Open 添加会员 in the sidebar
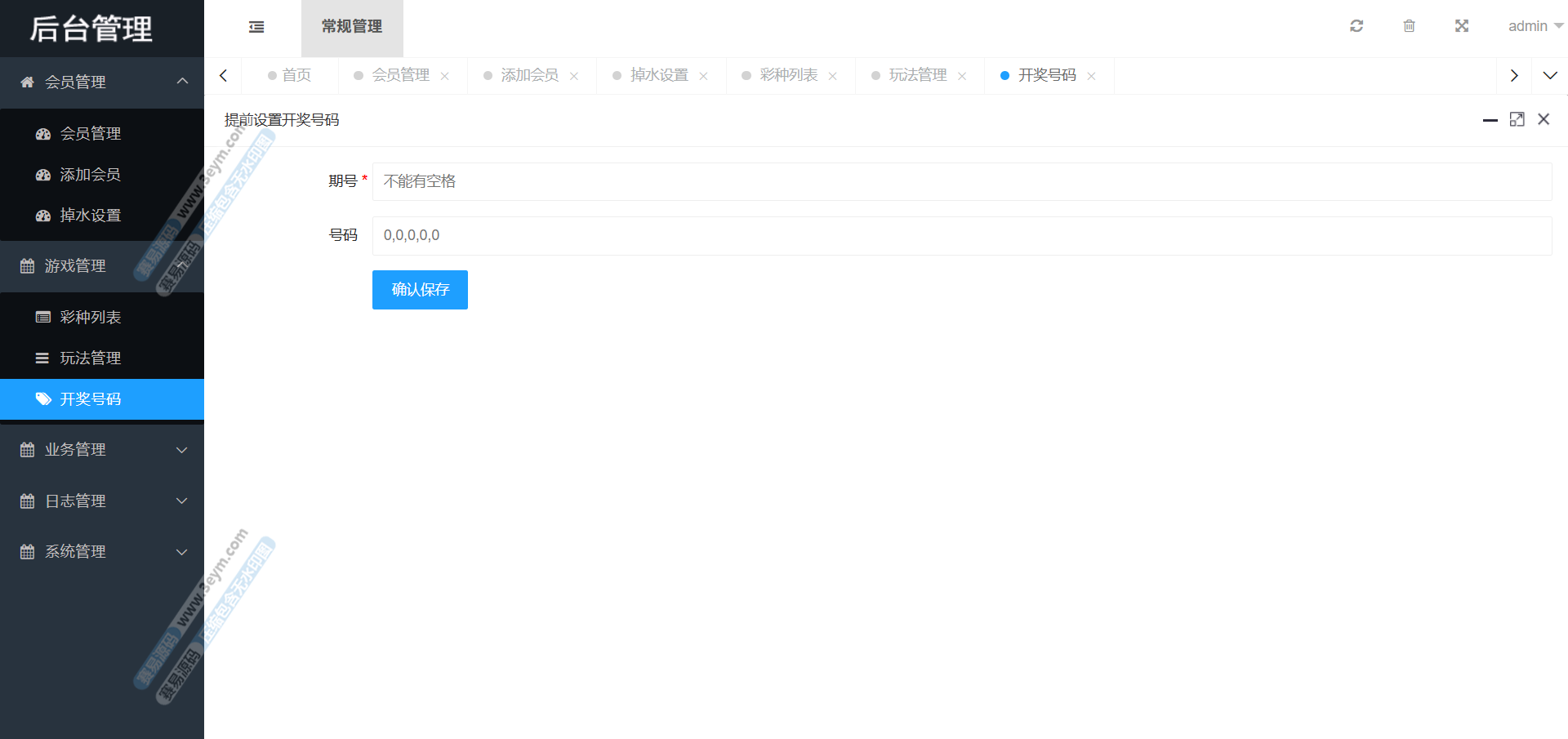The width and height of the screenshot is (1568, 739). [90, 175]
